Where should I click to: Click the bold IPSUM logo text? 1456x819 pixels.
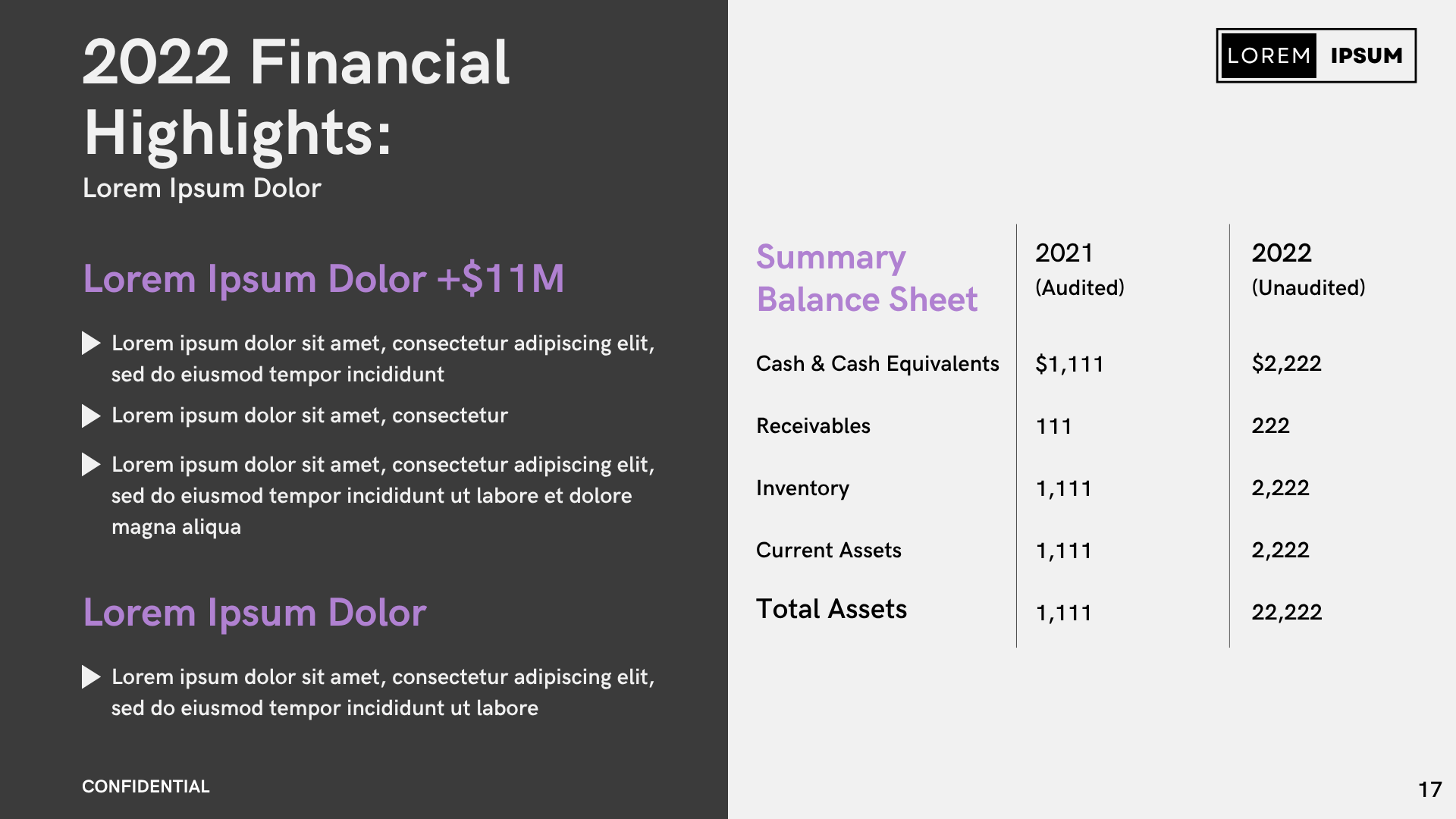click(x=1367, y=55)
